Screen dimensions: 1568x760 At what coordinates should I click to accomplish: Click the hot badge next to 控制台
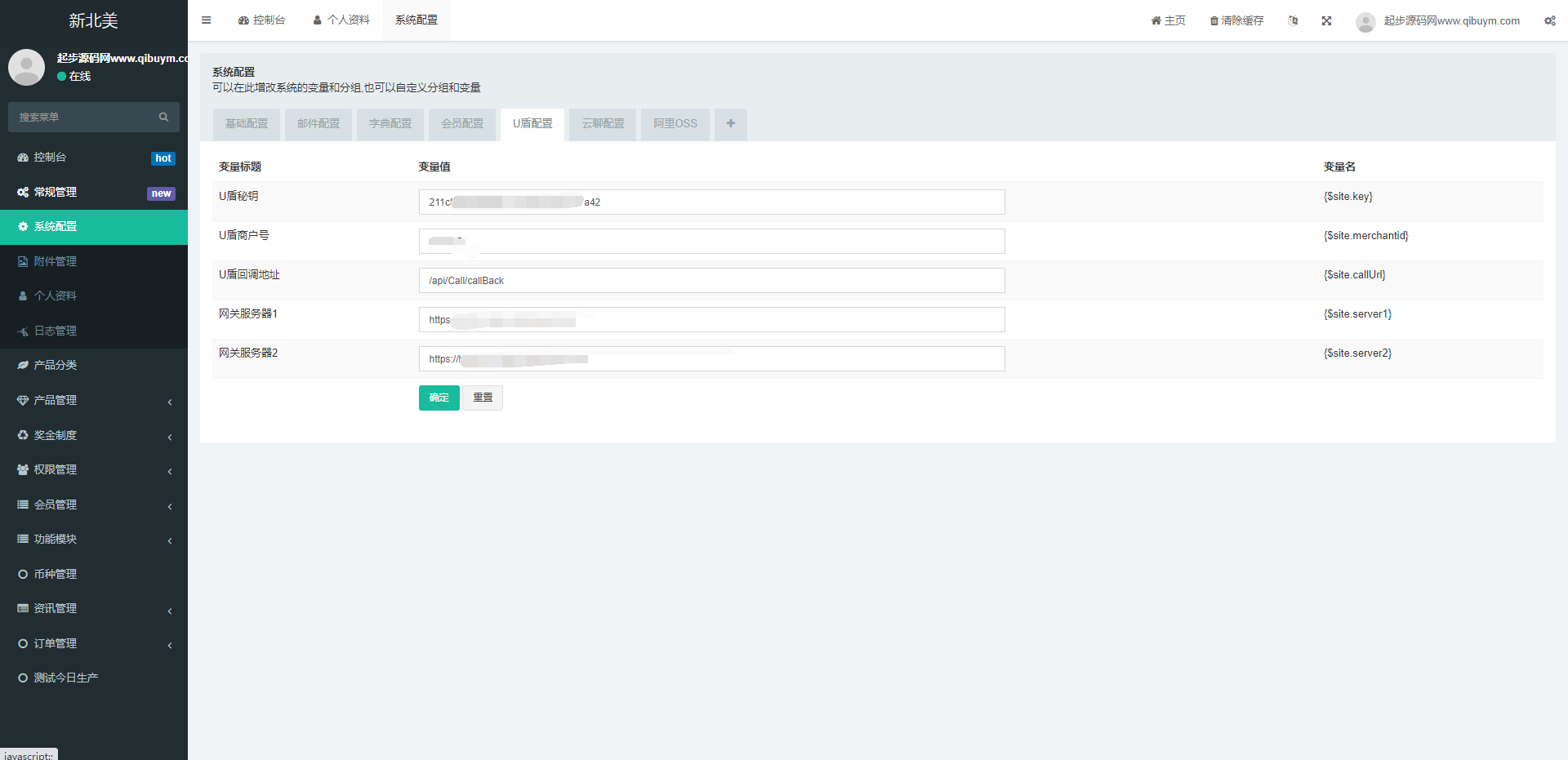point(163,158)
